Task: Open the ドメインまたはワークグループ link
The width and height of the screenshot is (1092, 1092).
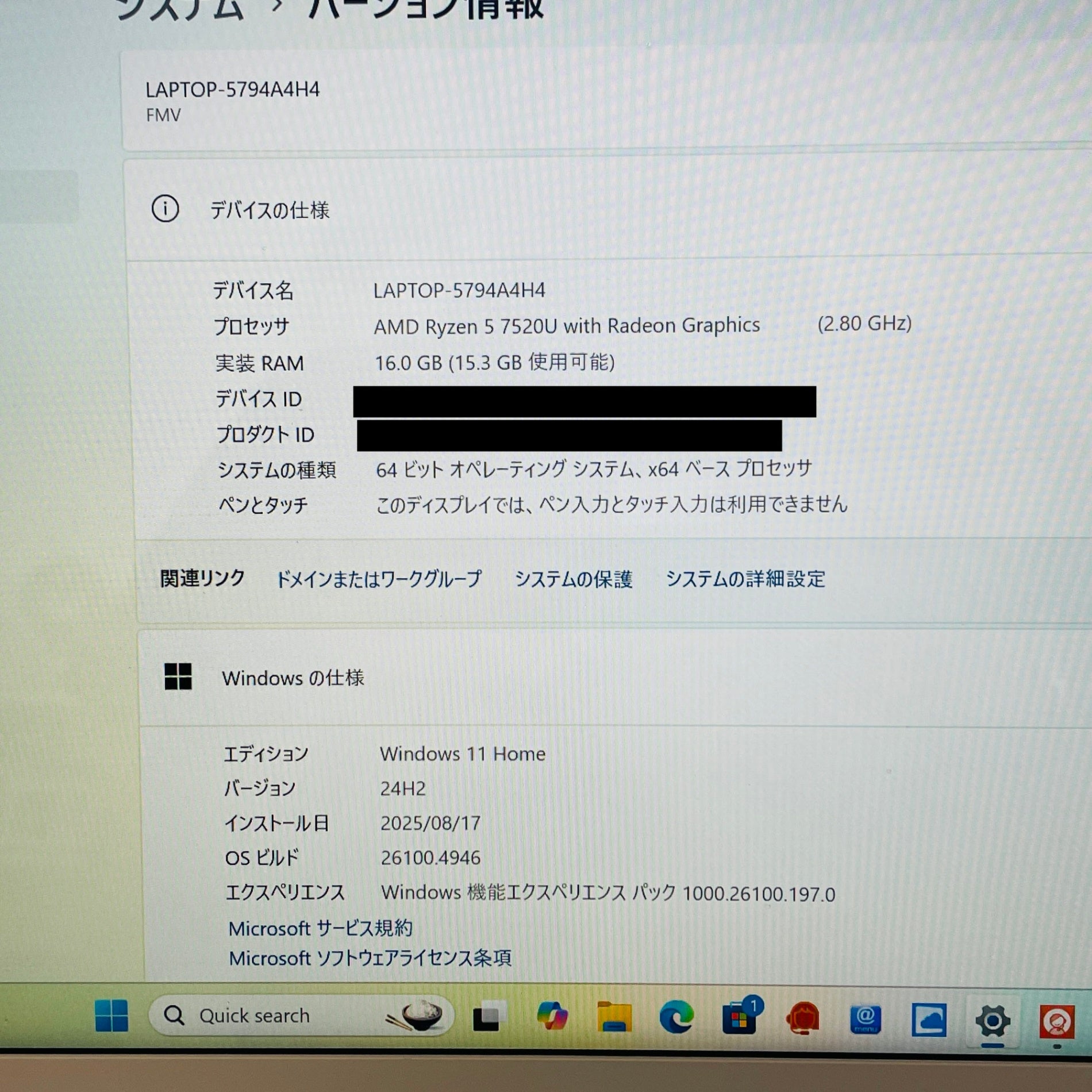Action: click(x=379, y=579)
